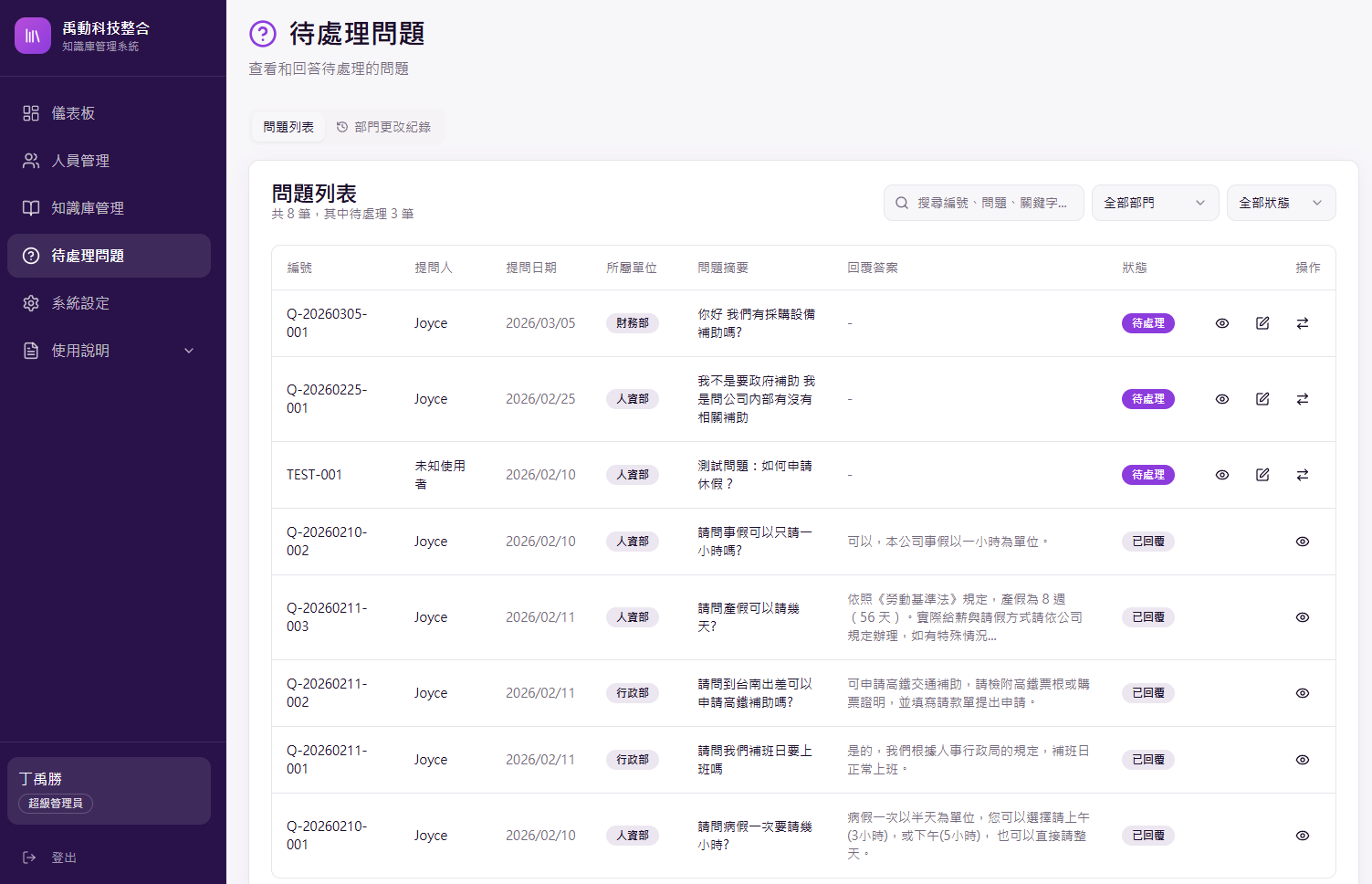This screenshot has width=1372, height=884.
Task: Expand the 使用說明 sidebar menu
Action: click(109, 351)
